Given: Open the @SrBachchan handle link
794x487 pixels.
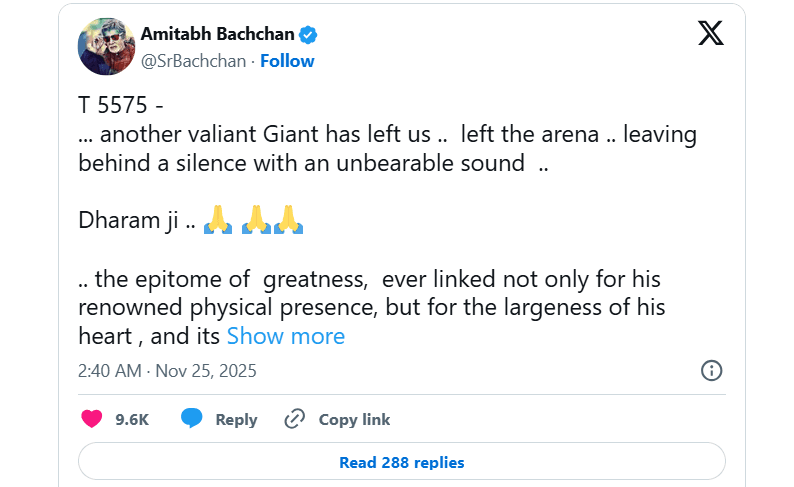Looking at the screenshot, I should coord(193,61).
